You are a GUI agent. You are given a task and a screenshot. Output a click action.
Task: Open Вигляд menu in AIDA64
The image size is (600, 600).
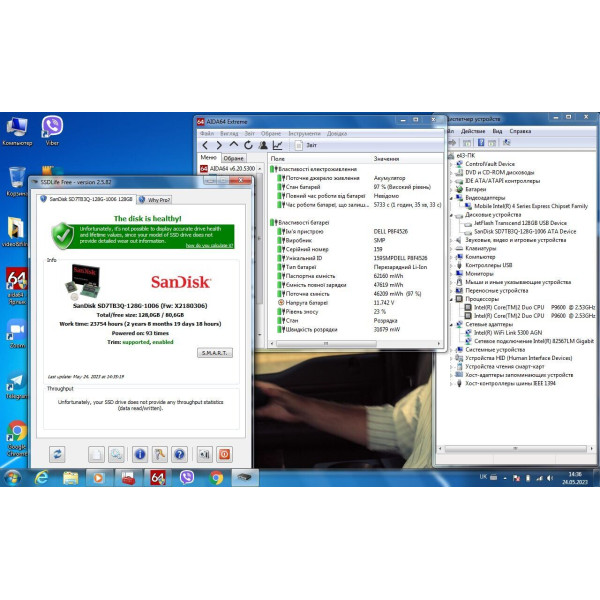point(229,134)
